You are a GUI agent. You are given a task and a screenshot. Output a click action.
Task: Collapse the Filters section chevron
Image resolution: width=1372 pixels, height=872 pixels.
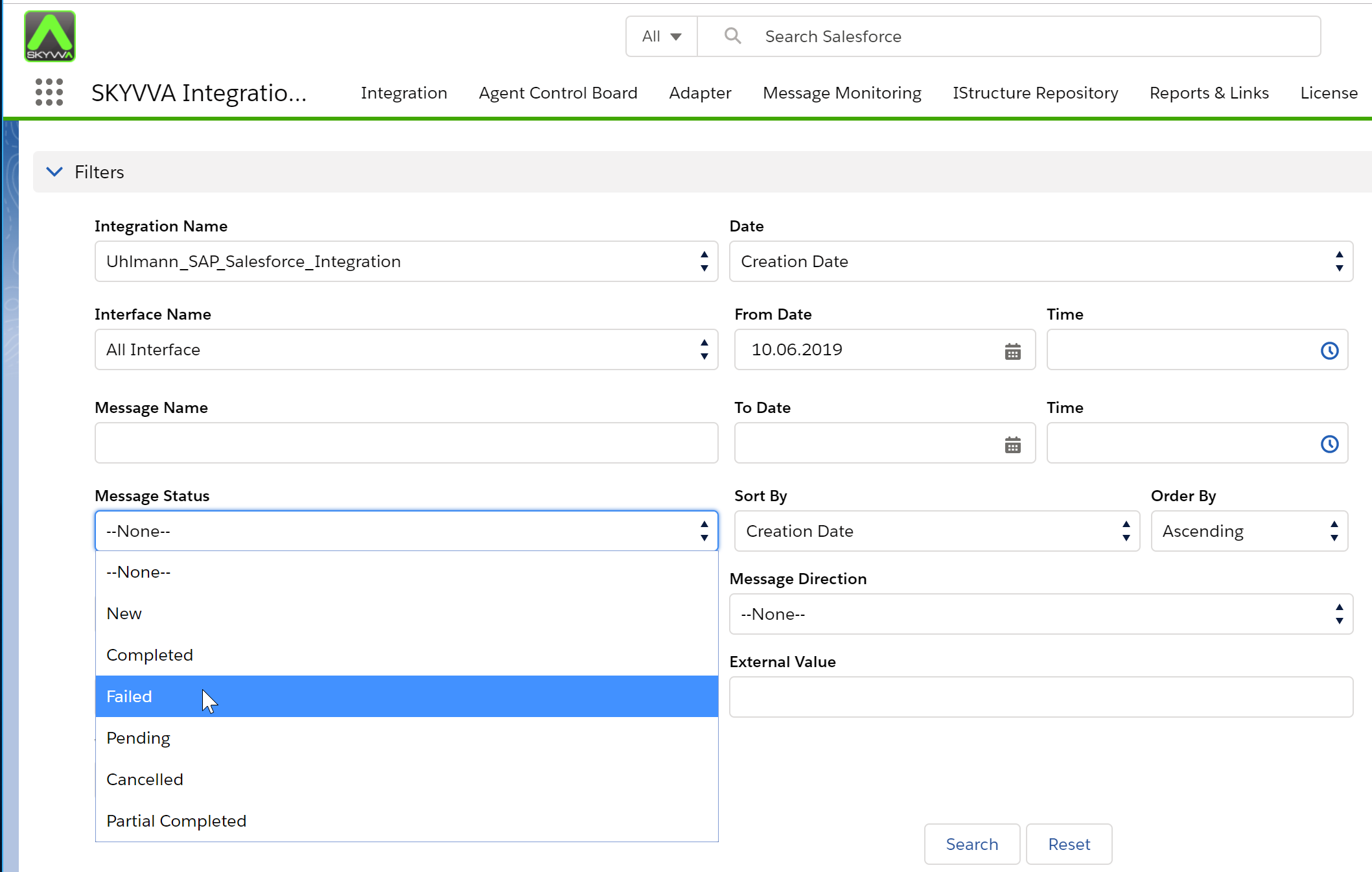pyautogui.click(x=55, y=172)
